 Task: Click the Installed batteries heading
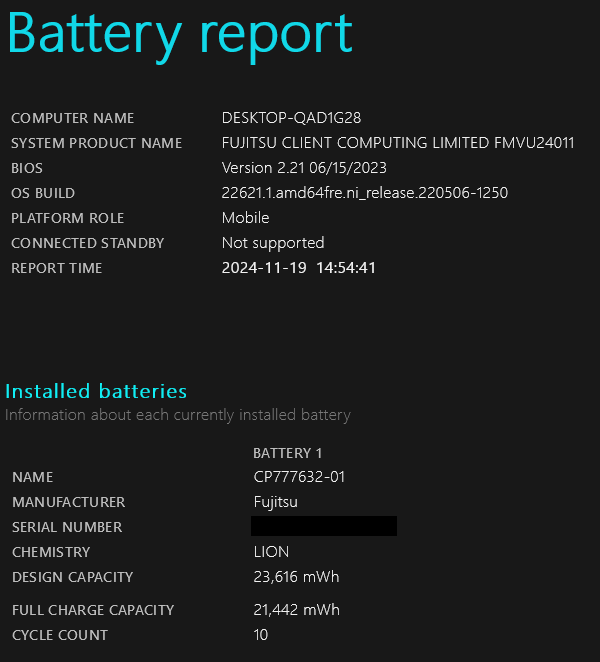96,391
